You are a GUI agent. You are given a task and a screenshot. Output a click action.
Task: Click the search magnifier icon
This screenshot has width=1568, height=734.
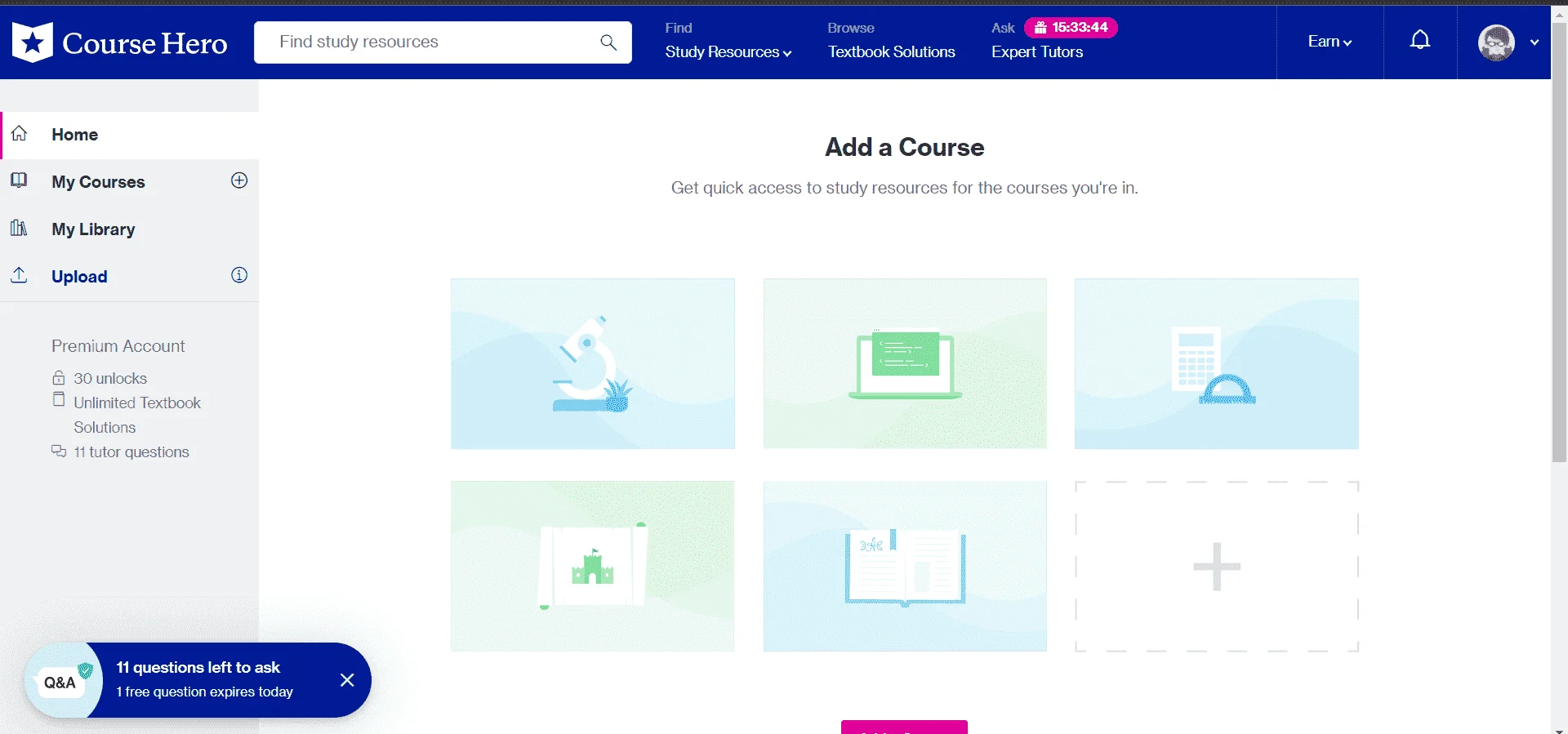tap(608, 42)
